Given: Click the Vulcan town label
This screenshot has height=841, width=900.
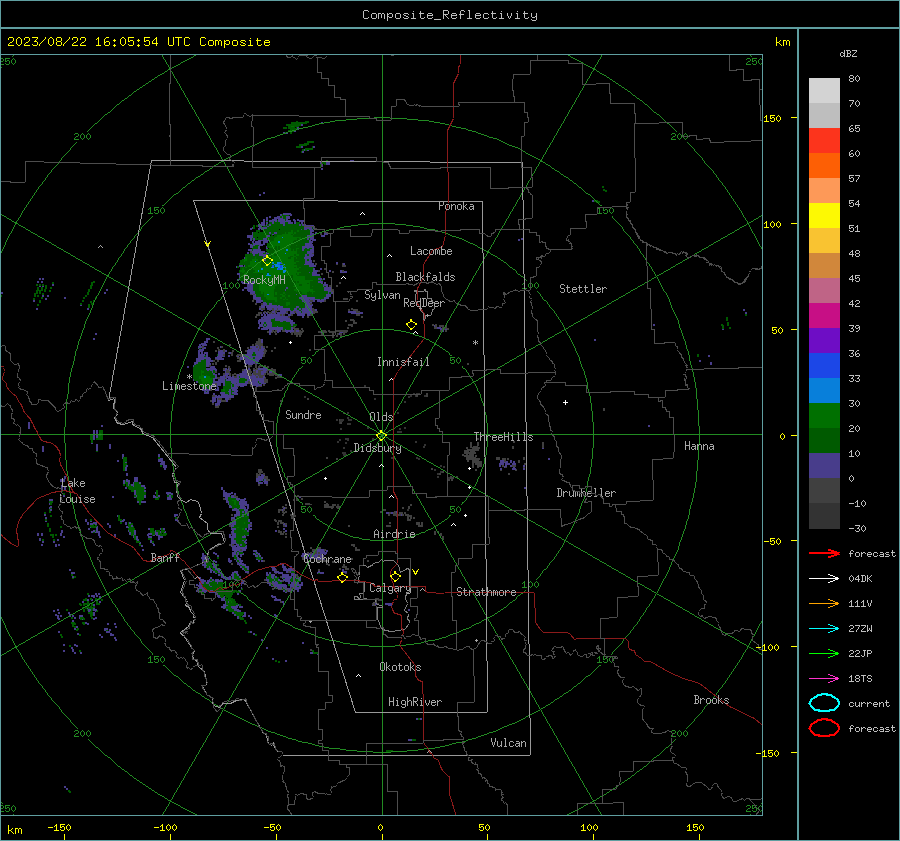Looking at the screenshot, I should (508, 743).
